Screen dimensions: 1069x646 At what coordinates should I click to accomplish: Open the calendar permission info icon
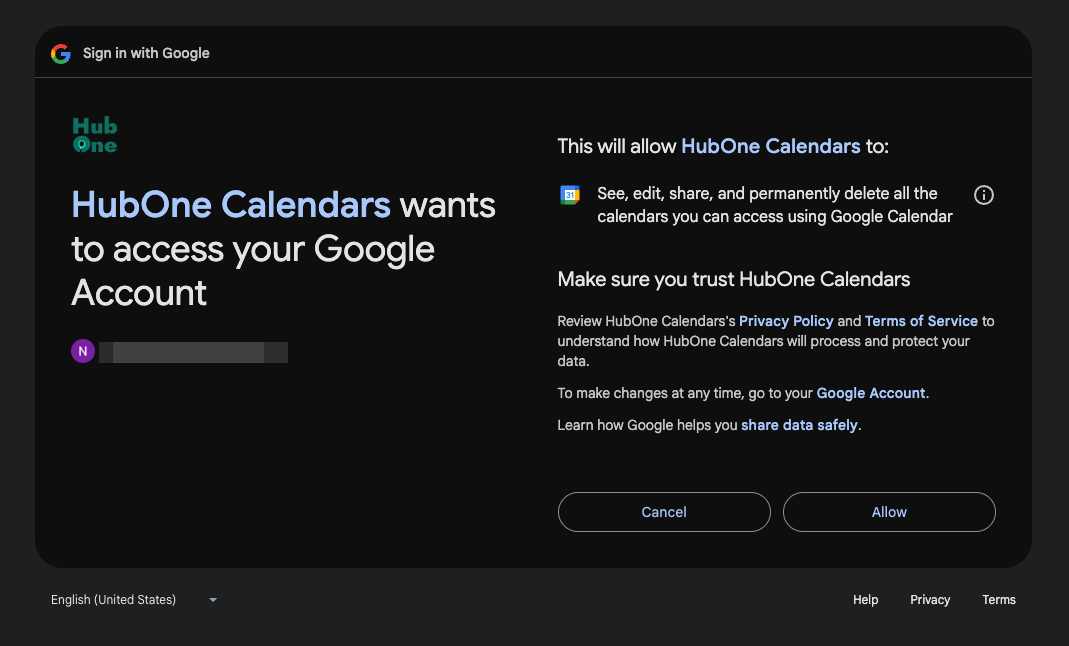(984, 195)
